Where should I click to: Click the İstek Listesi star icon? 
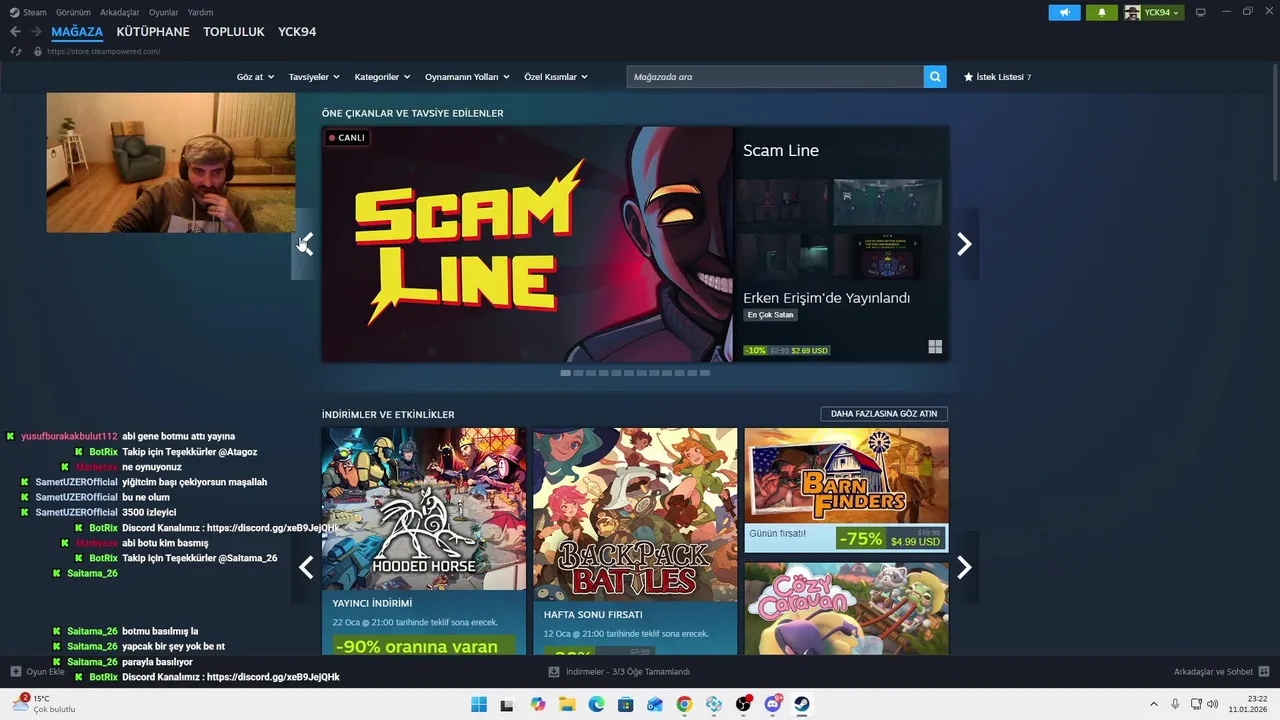point(968,77)
